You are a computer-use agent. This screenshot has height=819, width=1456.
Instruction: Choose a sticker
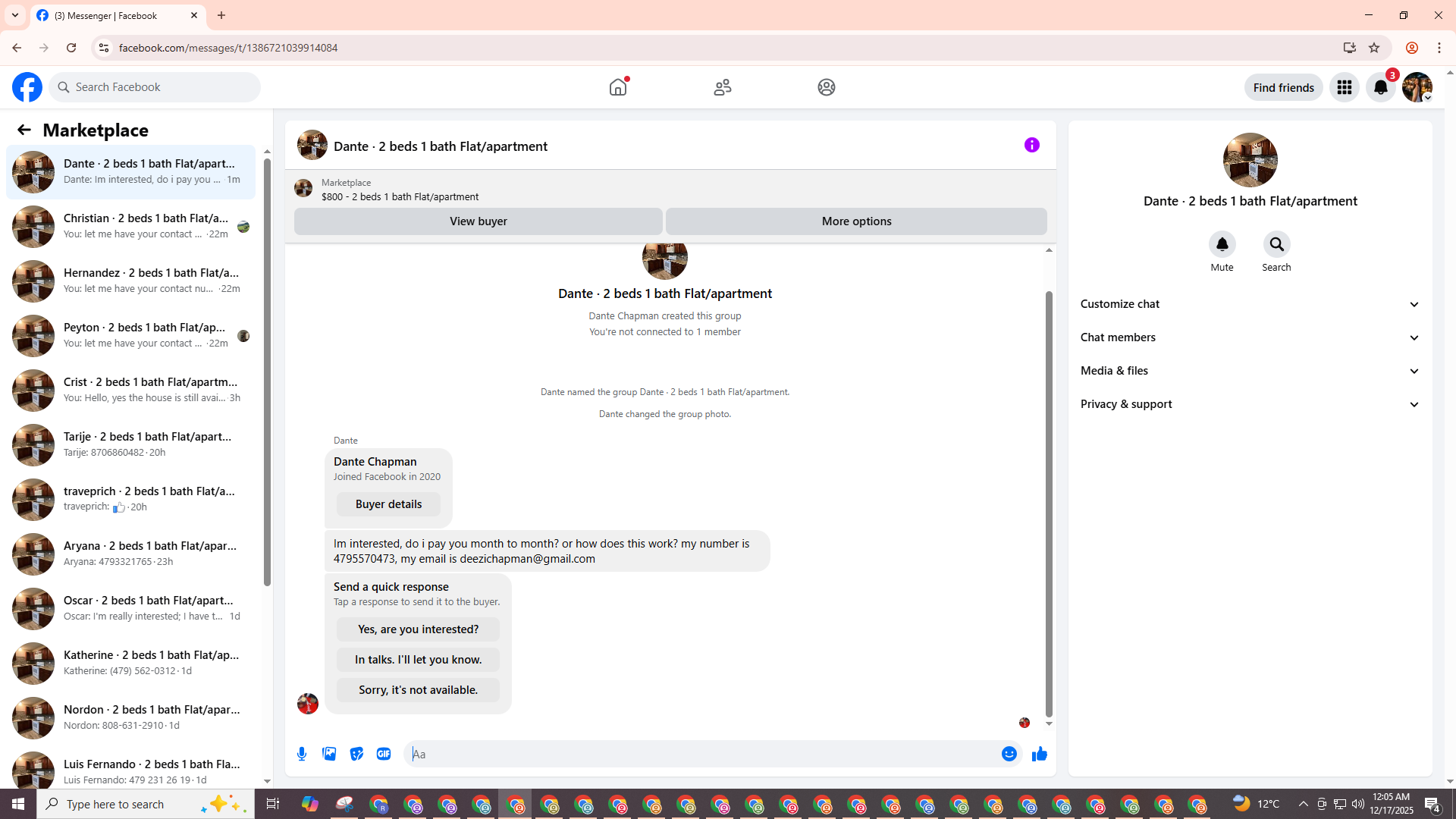(356, 754)
